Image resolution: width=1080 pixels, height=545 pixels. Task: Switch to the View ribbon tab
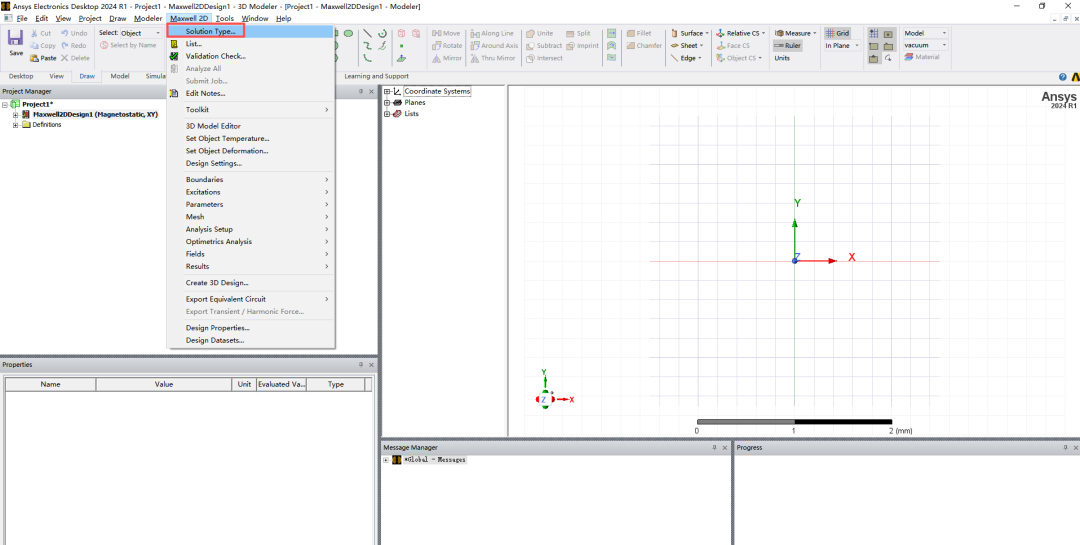[x=57, y=76]
